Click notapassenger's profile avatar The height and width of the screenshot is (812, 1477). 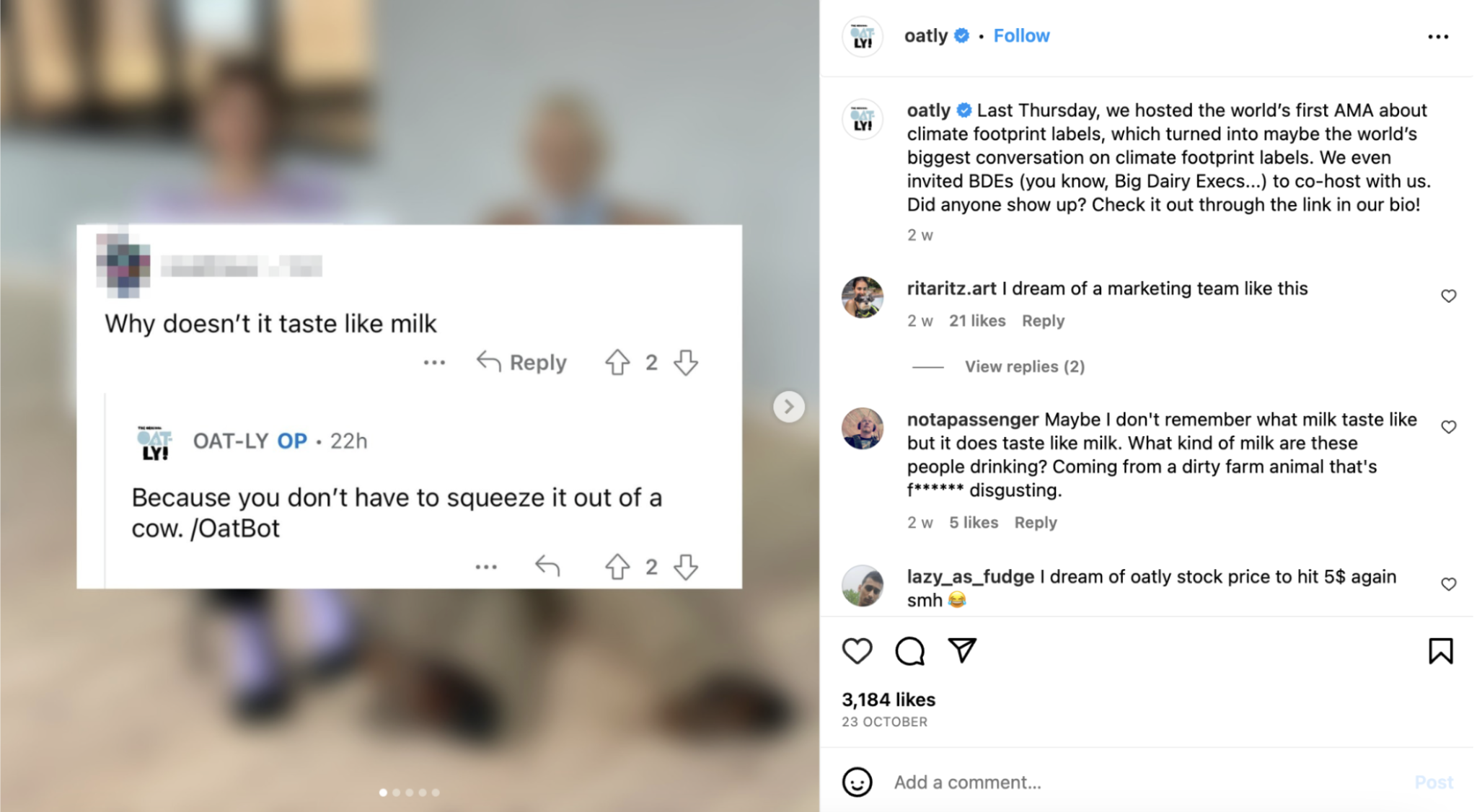click(863, 430)
